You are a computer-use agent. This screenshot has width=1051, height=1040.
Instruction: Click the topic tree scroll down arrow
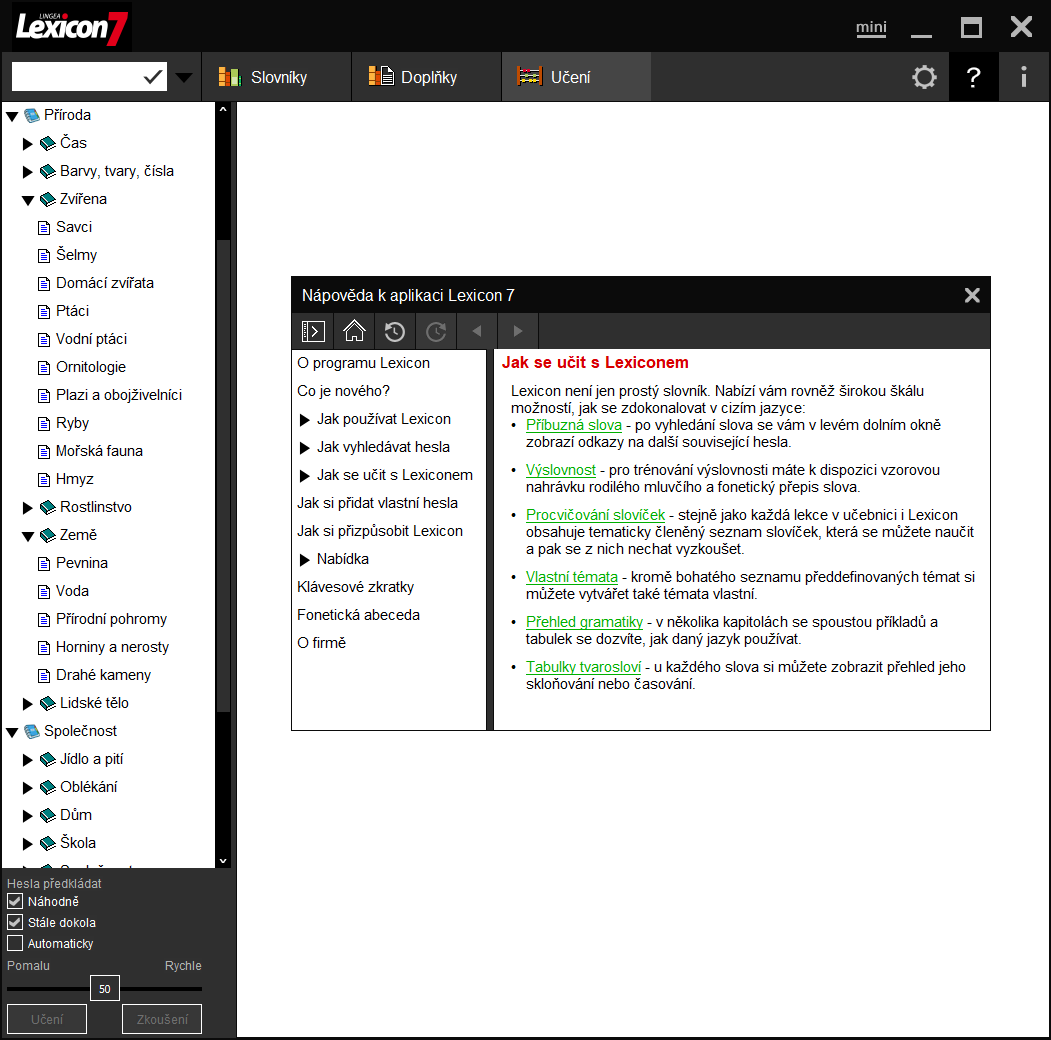[x=223, y=860]
